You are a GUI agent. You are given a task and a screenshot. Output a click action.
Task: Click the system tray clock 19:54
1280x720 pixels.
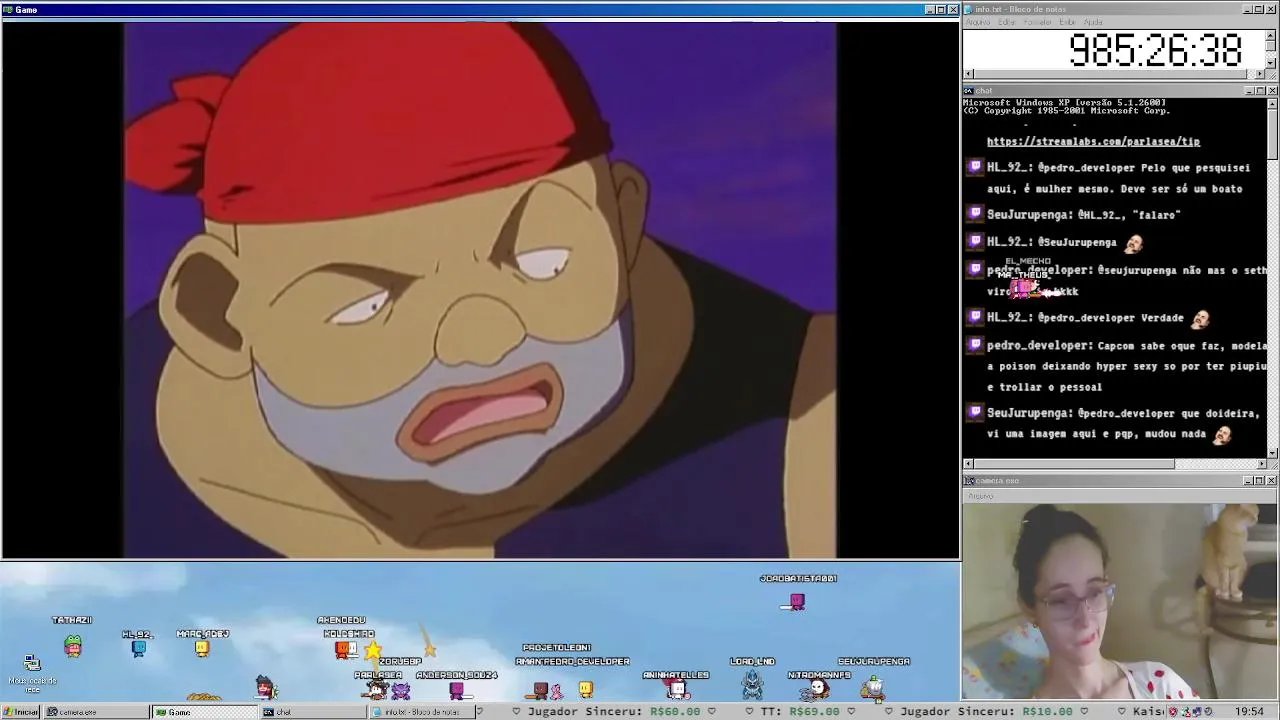pyautogui.click(x=1249, y=712)
